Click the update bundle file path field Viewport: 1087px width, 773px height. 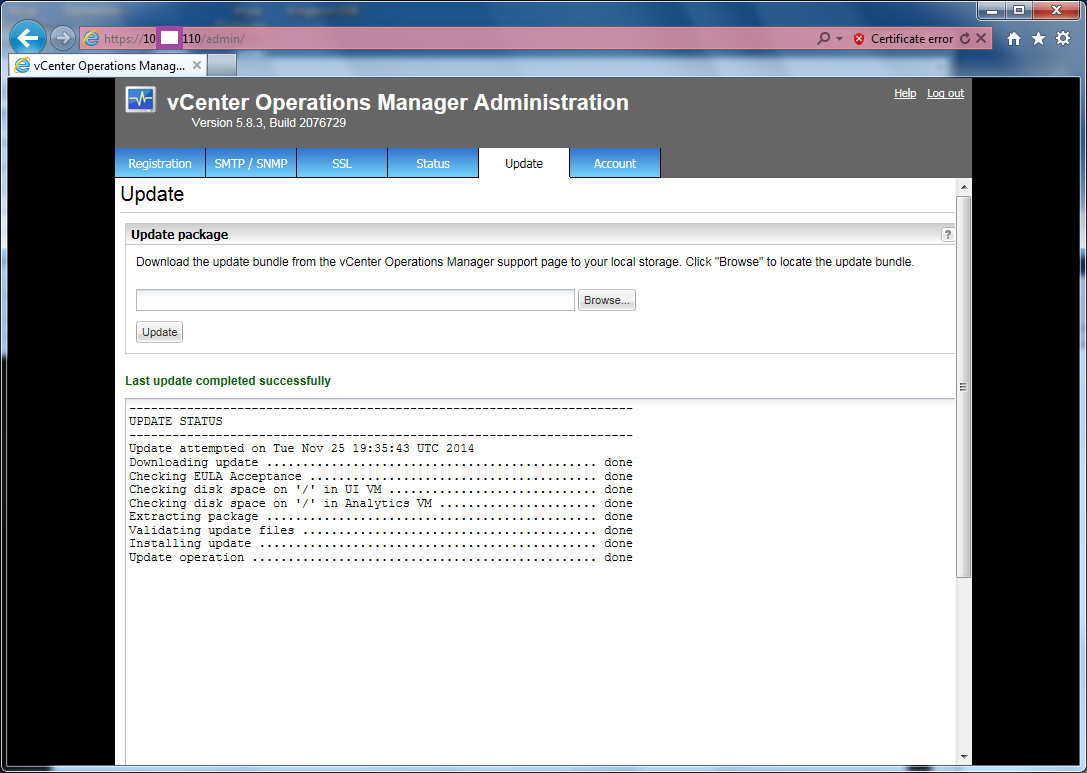(355, 300)
